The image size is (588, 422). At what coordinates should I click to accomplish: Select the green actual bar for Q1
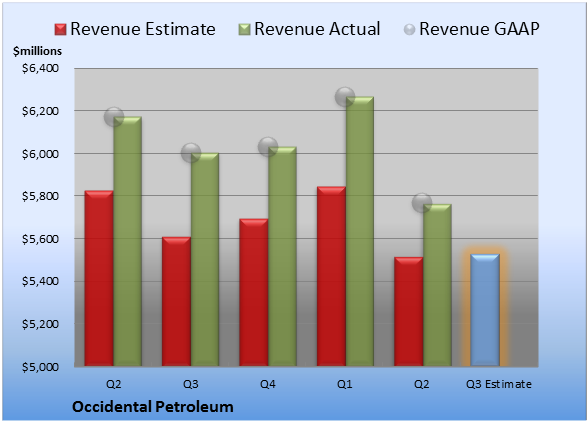tap(360, 231)
